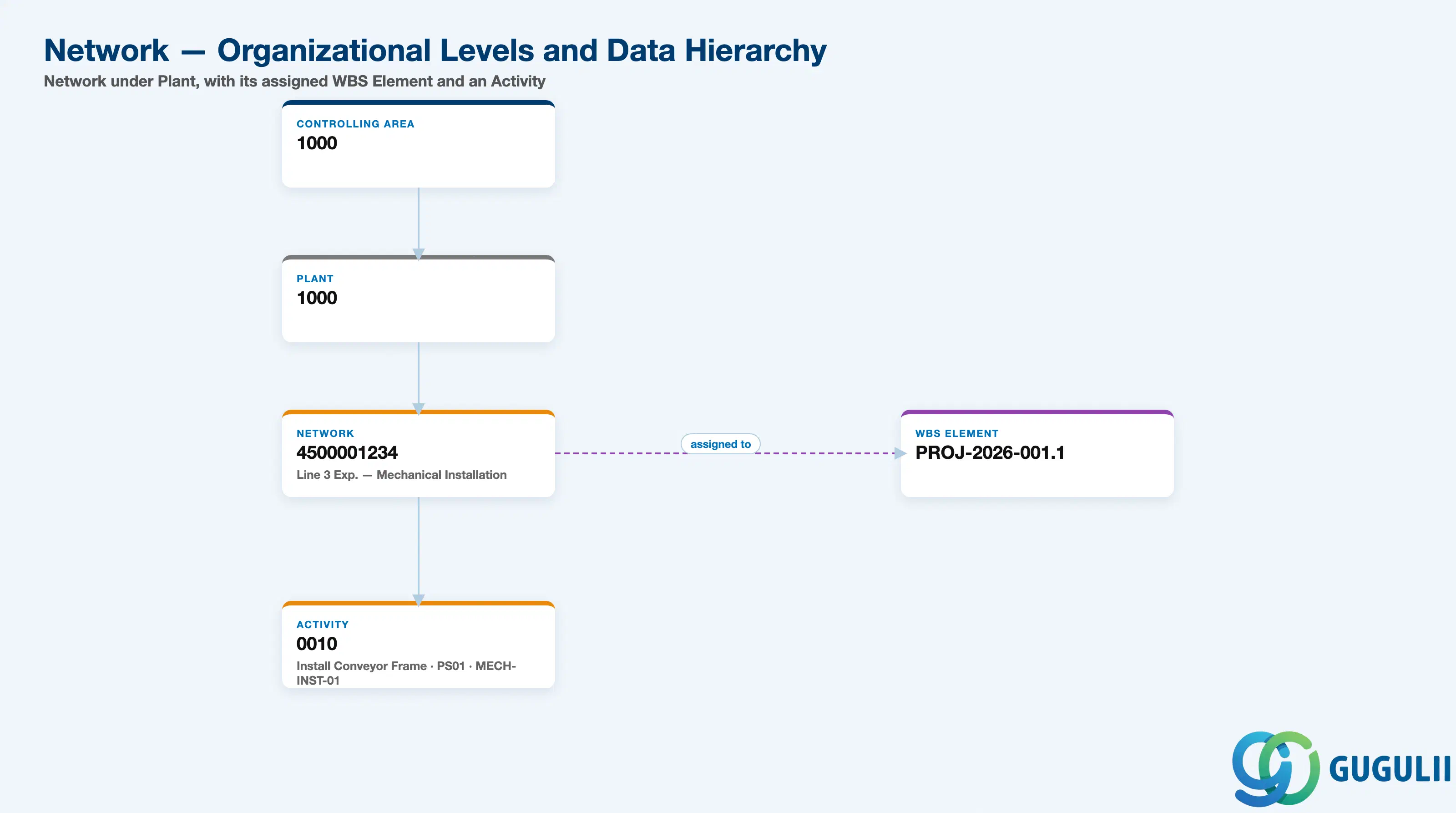Select the Plant 1000 card
This screenshot has height=813, width=1456.
(x=418, y=299)
